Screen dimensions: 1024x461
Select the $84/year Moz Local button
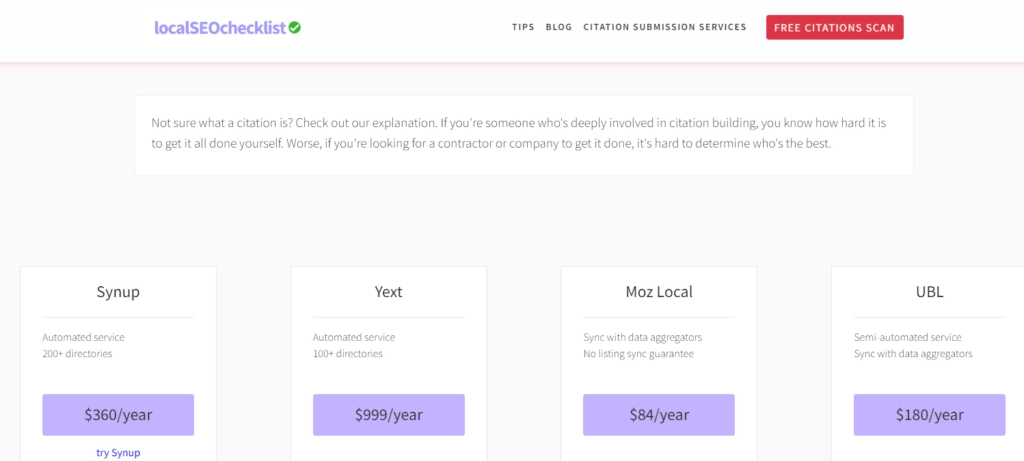pos(658,414)
